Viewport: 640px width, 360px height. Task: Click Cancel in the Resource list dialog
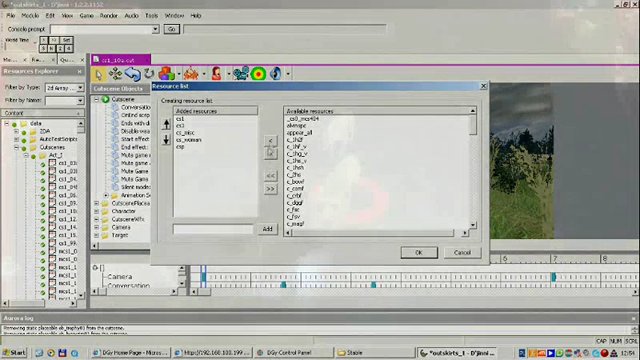point(462,253)
